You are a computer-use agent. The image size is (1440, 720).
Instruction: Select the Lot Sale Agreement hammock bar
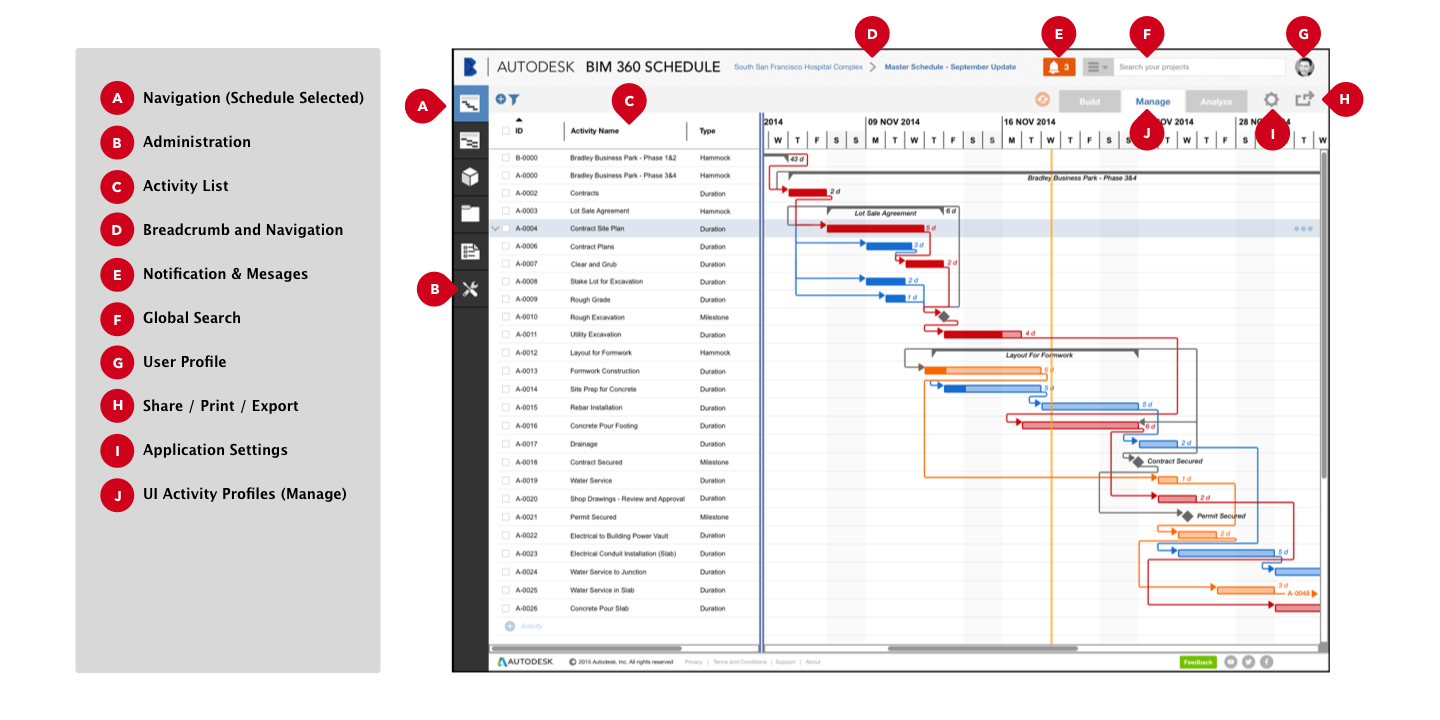(x=885, y=211)
